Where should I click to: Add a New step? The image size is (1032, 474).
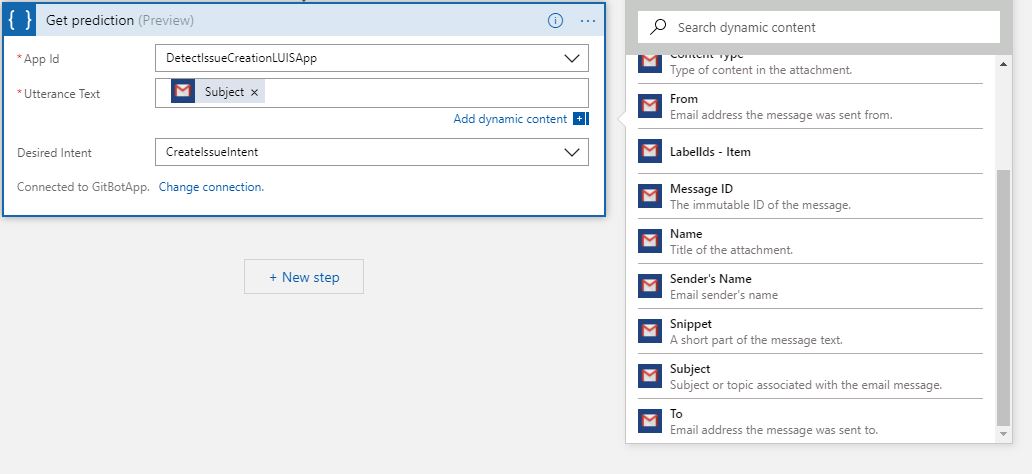tap(303, 276)
